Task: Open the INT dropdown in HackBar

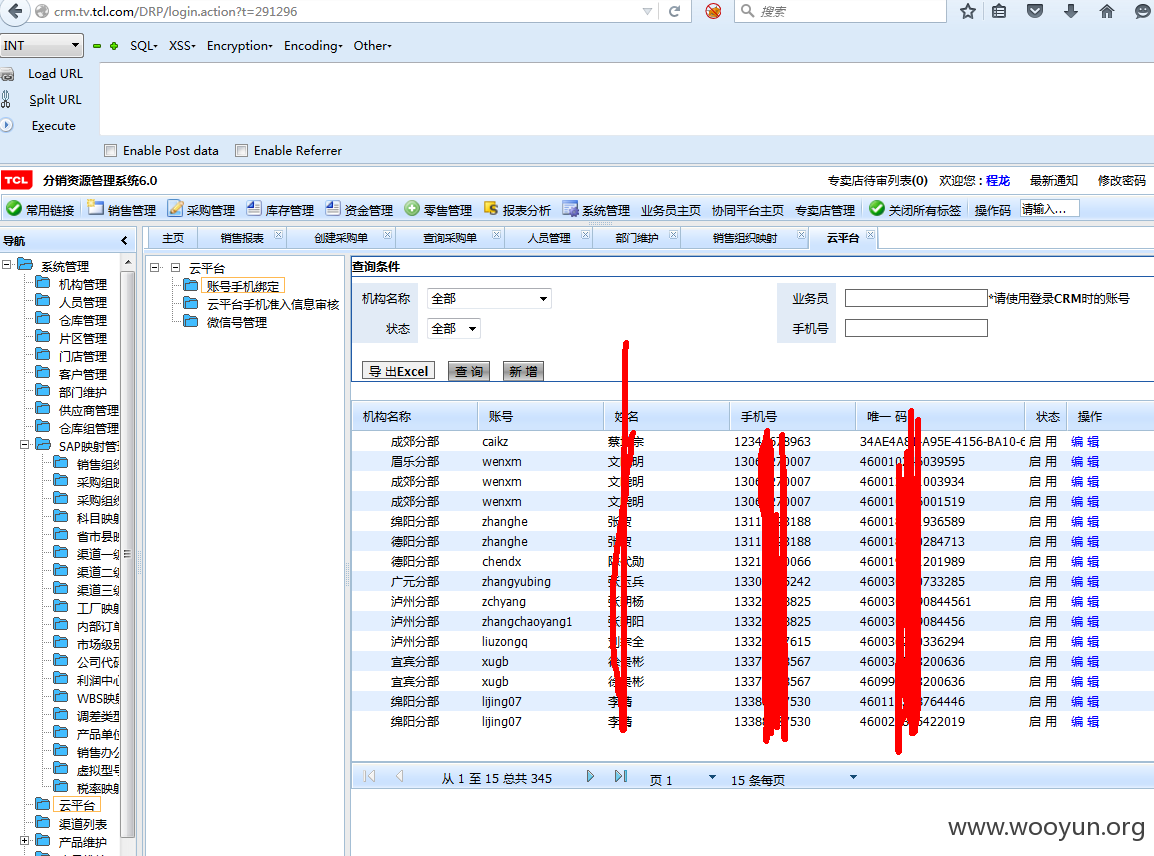Action: click(x=41, y=46)
